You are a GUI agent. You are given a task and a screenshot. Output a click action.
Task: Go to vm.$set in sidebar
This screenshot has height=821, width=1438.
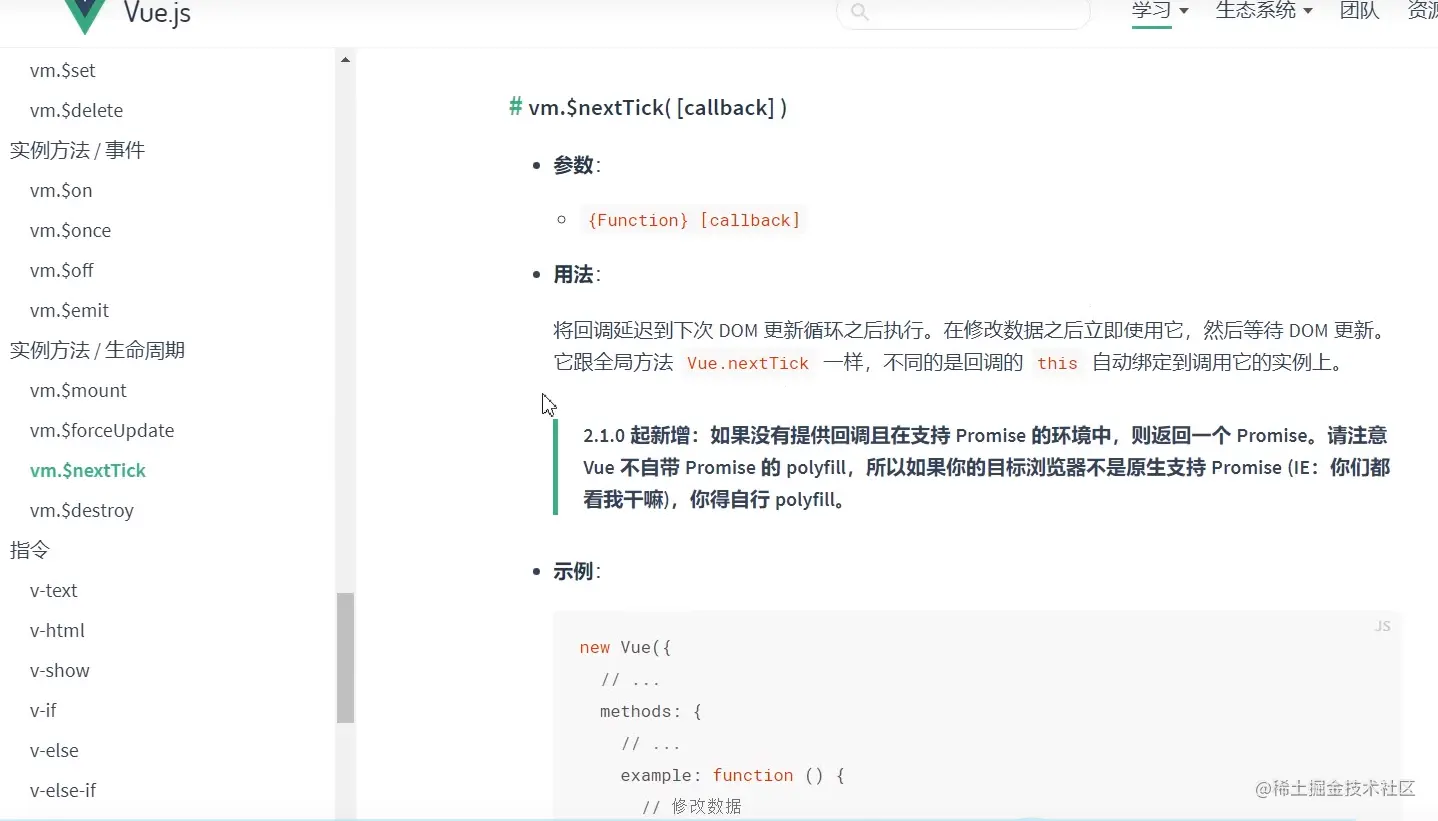[63, 71]
